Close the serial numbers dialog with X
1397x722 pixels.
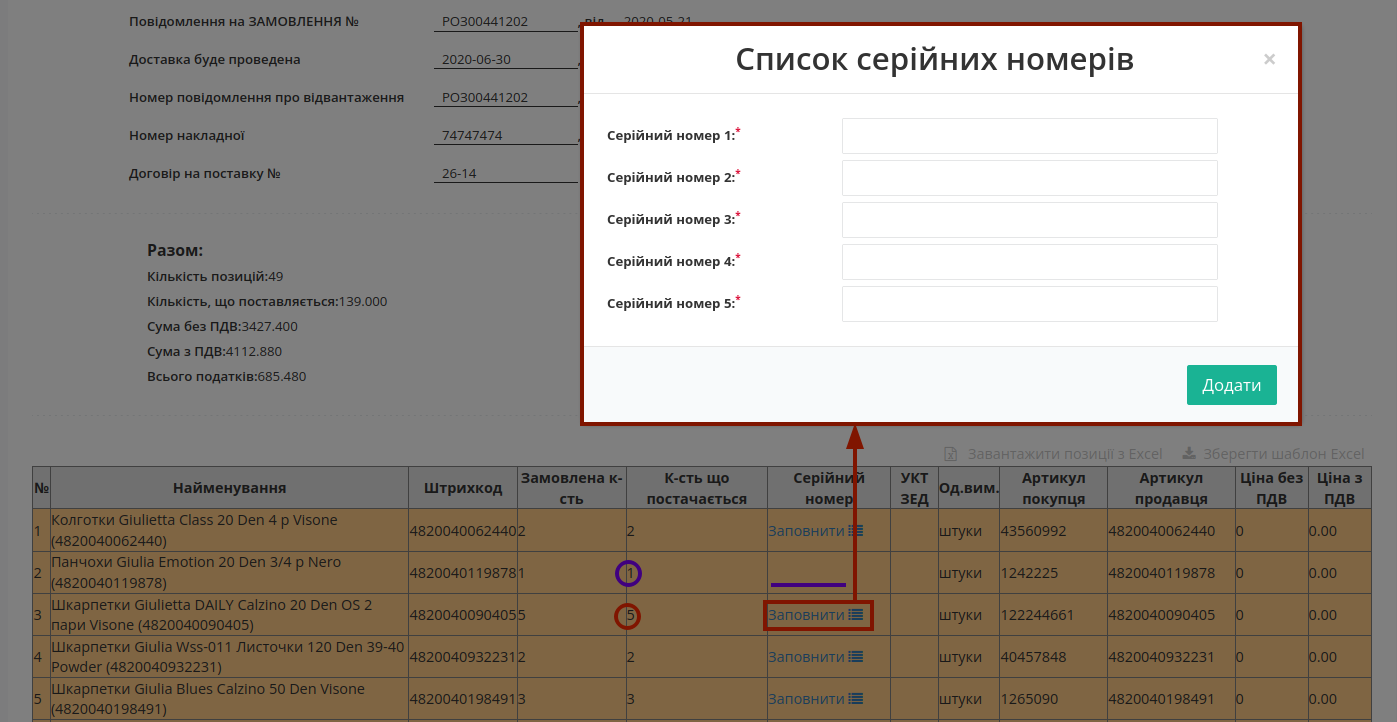[1269, 59]
